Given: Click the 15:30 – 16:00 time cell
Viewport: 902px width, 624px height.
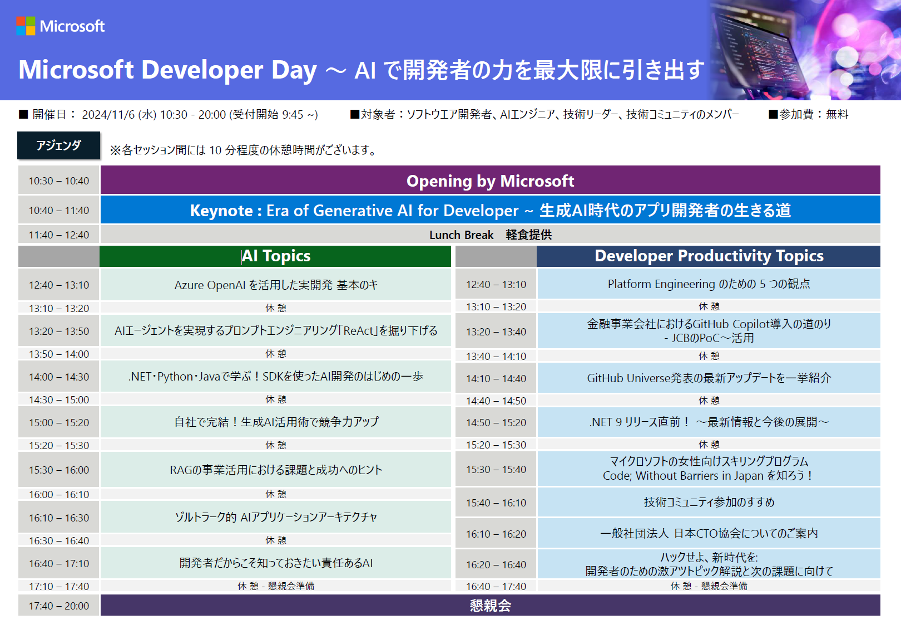Looking at the screenshot, I should point(59,470).
